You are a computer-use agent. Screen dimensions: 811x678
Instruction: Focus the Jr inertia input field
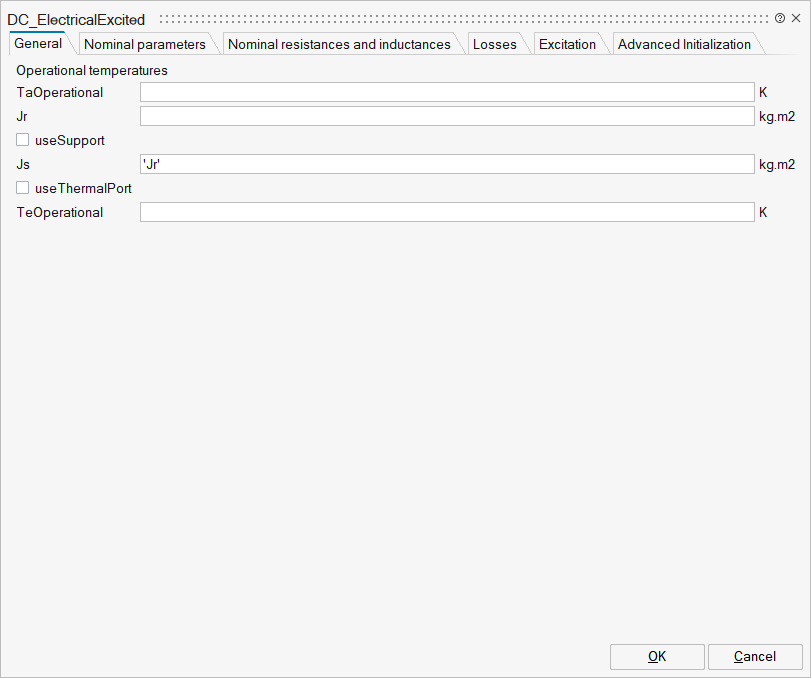446,116
